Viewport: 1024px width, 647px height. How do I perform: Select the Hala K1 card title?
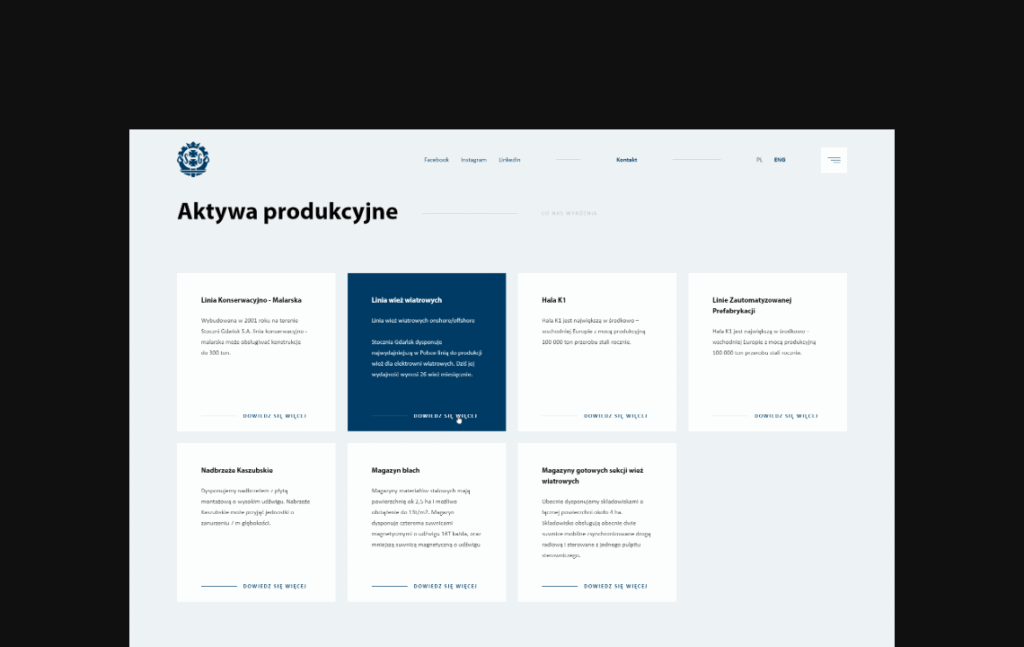554,300
